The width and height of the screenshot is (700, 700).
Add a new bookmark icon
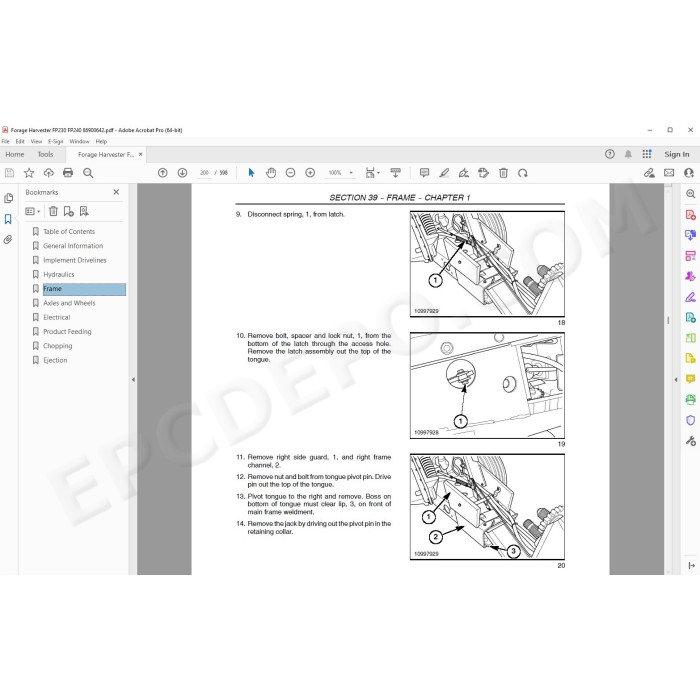click(68, 211)
